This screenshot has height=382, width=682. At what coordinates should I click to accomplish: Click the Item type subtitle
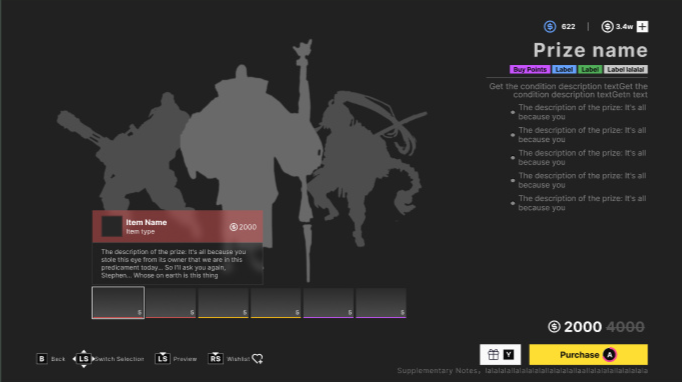point(140,231)
